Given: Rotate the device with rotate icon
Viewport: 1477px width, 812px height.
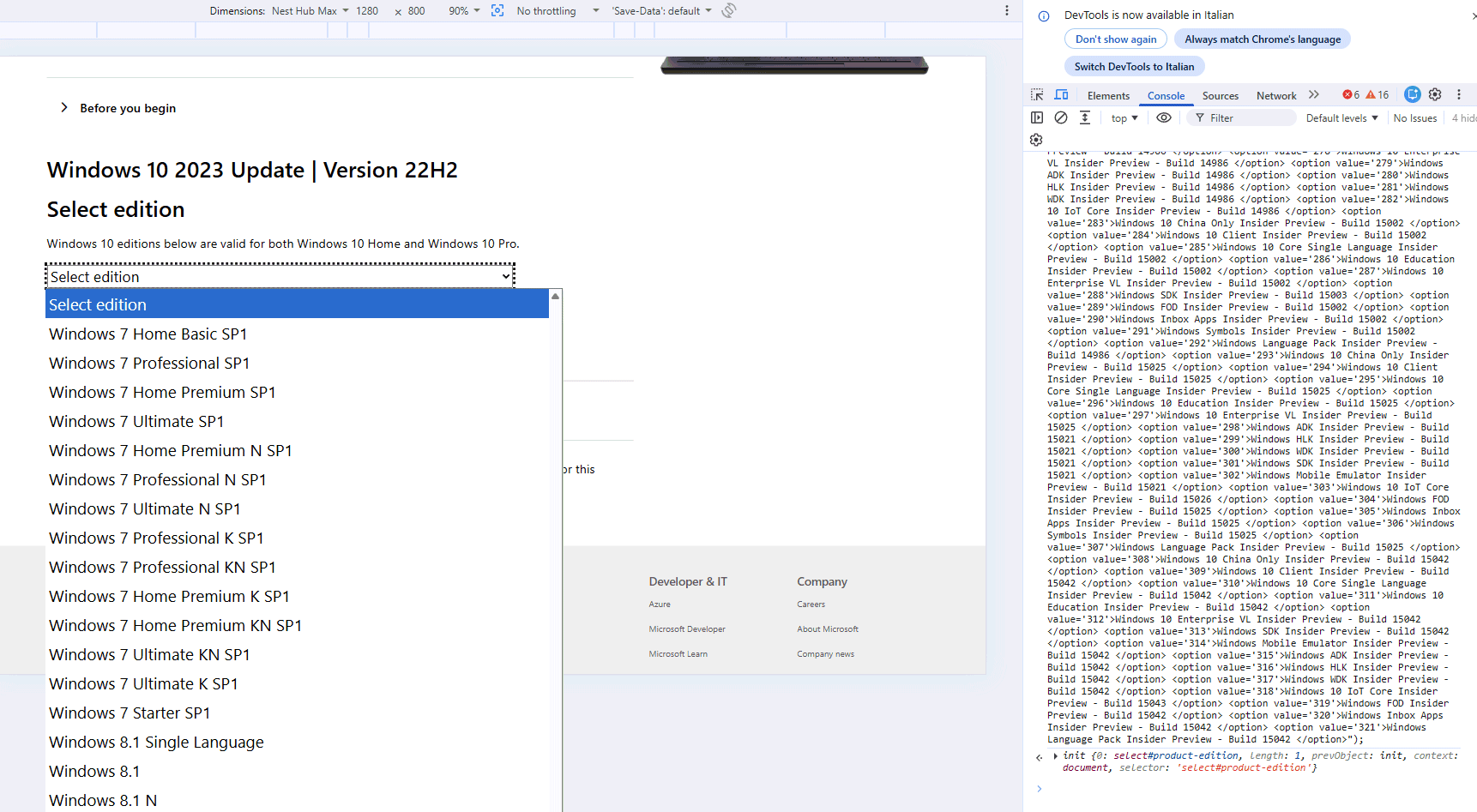Looking at the screenshot, I should pyautogui.click(x=729, y=10).
